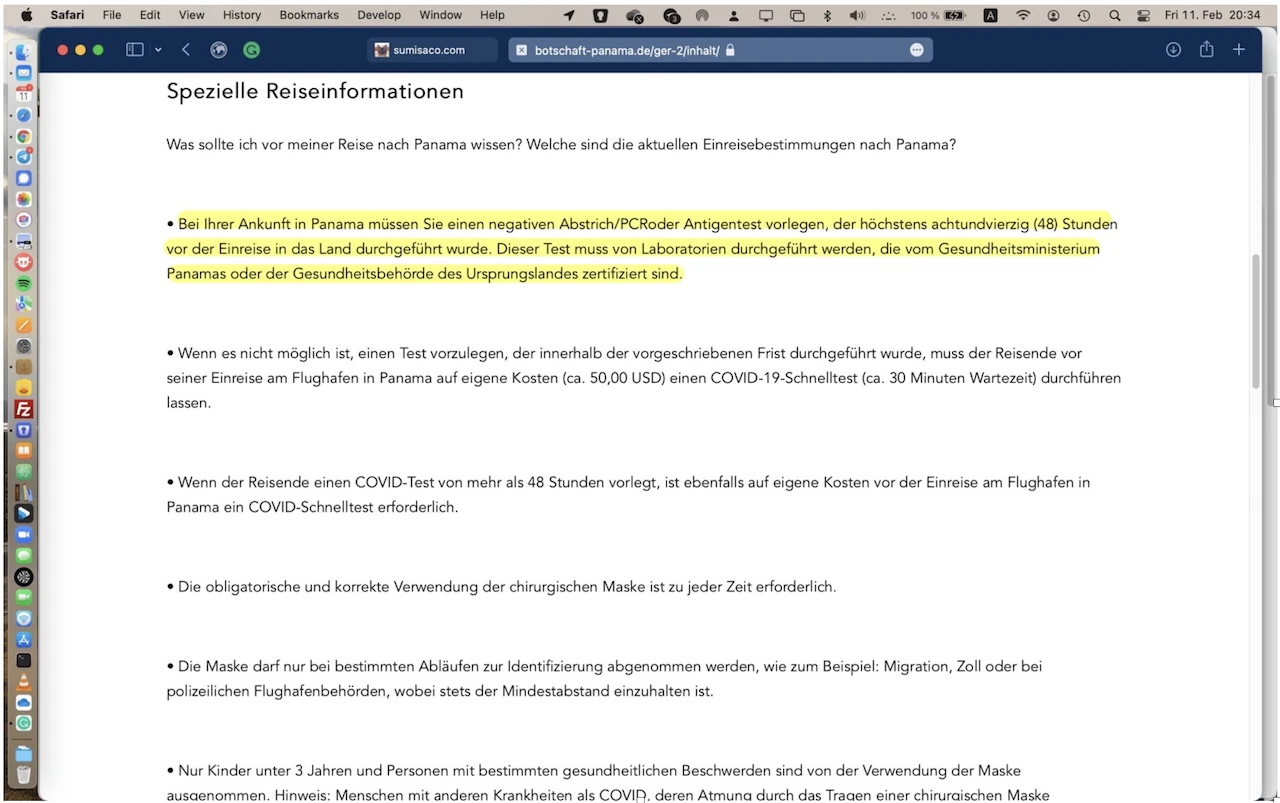
Task: Open the Wi-Fi menu
Action: pyautogui.click(x=1022, y=15)
